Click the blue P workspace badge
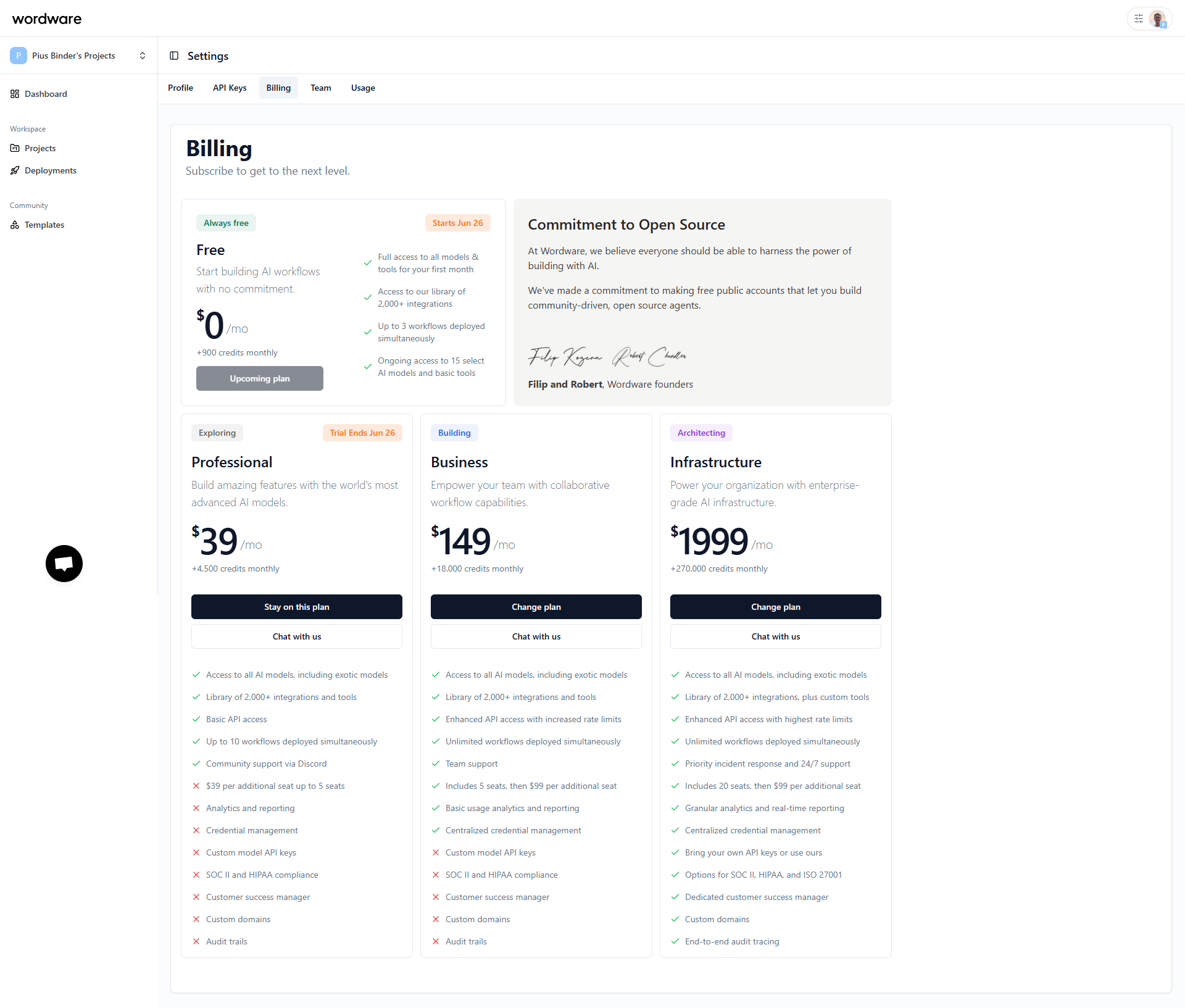 pyautogui.click(x=19, y=56)
